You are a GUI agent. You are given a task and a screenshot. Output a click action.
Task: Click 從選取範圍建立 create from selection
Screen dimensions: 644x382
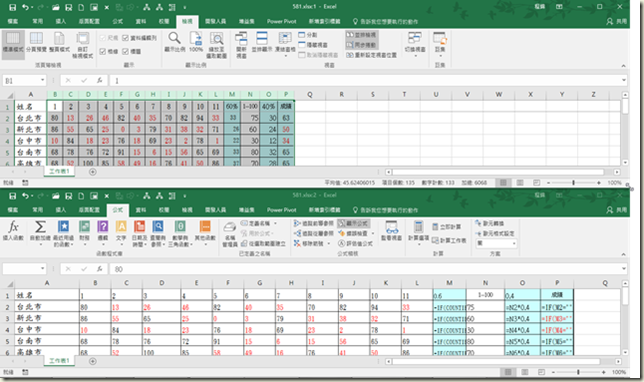pos(263,244)
